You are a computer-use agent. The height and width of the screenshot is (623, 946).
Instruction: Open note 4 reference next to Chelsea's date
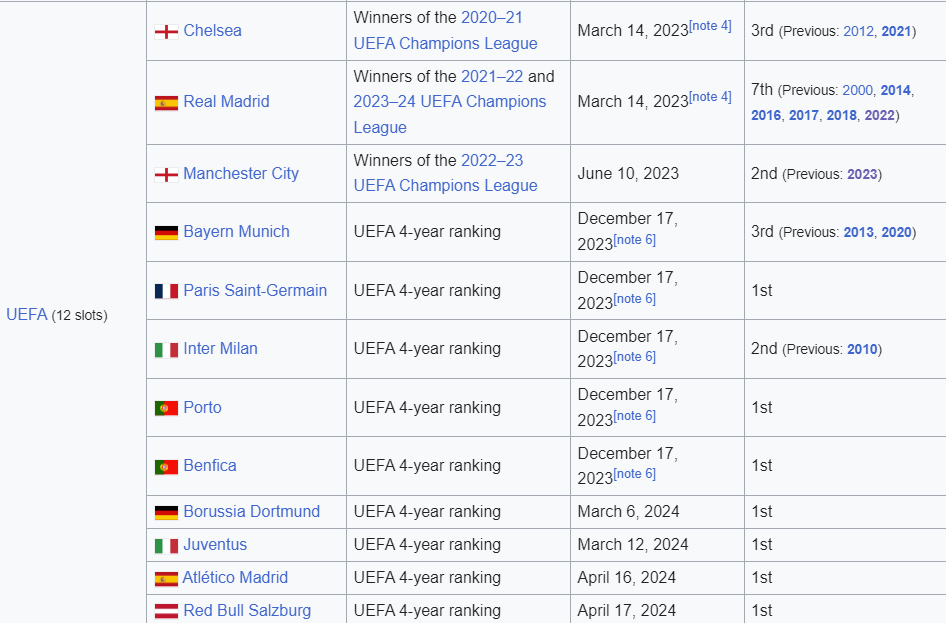(710, 26)
